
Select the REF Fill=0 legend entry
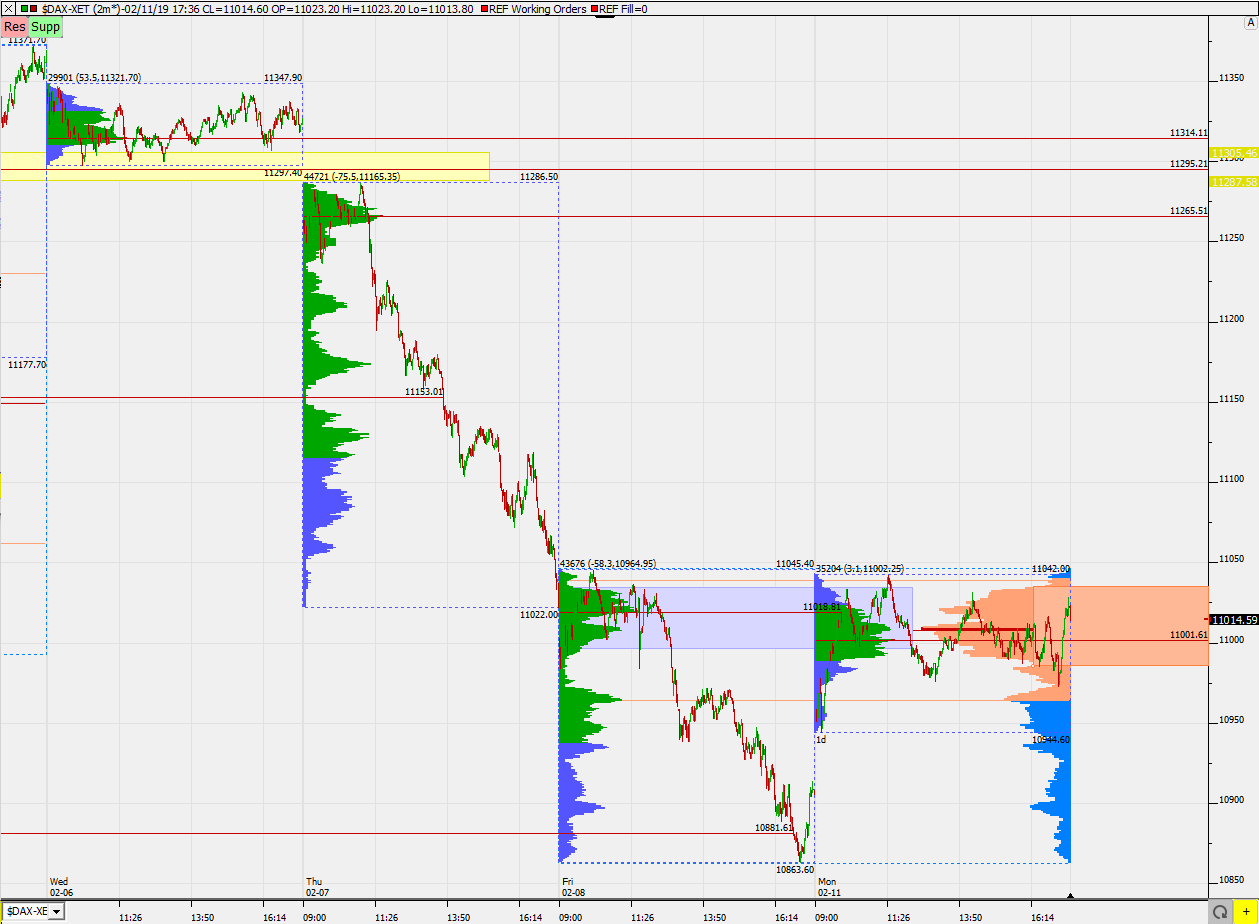click(623, 9)
